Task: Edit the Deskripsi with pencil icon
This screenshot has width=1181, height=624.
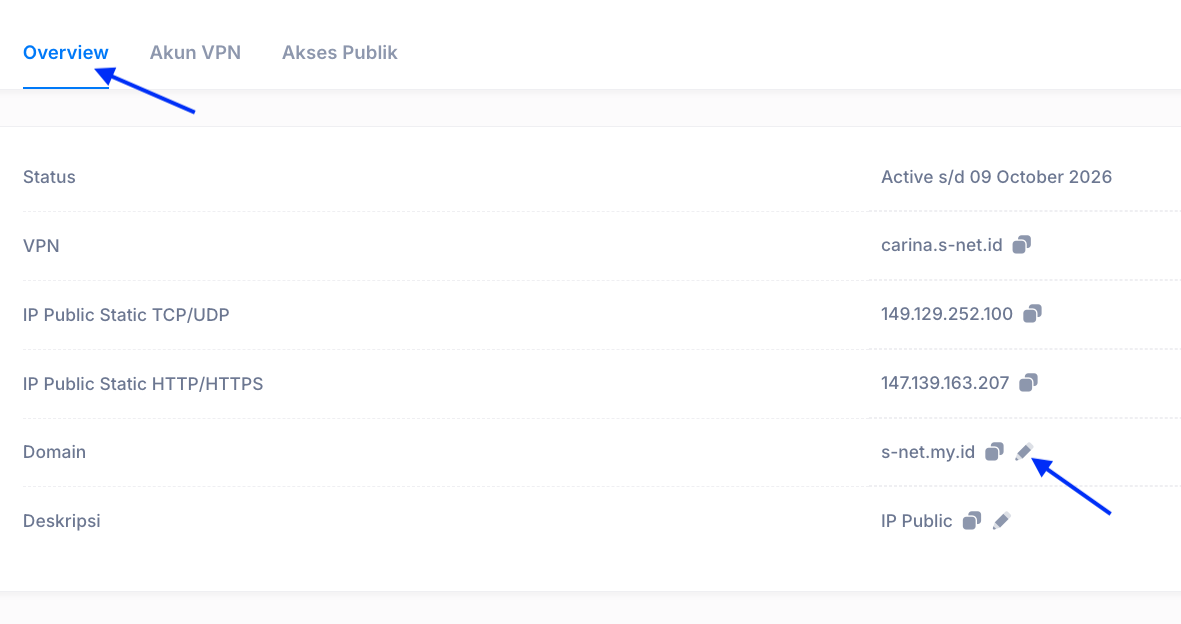Action: tap(1001, 521)
